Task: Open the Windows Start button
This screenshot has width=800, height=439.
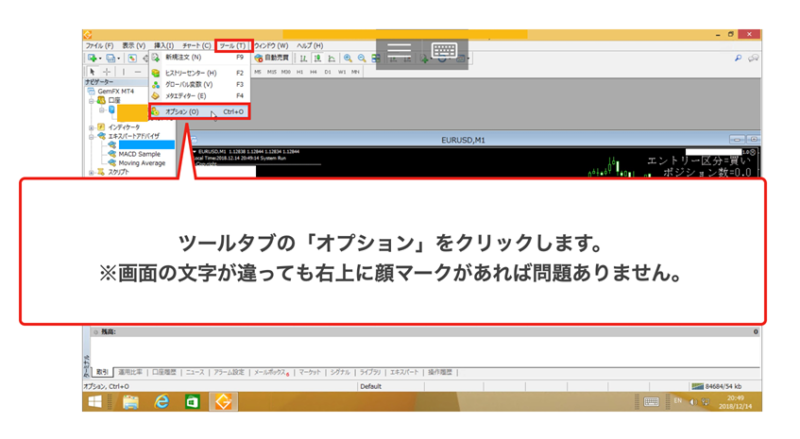Action: coord(95,402)
